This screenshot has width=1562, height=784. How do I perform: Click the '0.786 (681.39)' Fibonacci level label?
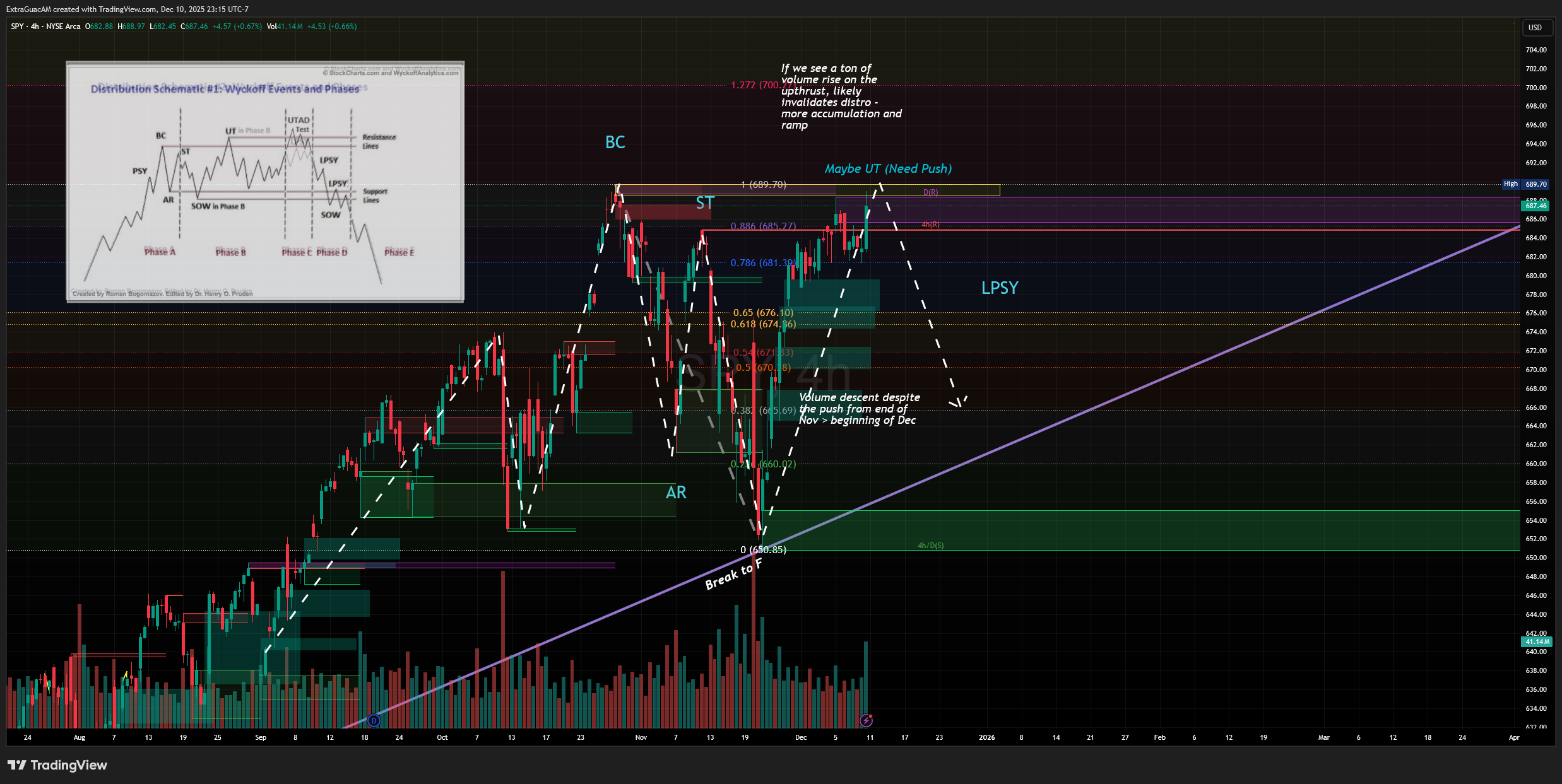tap(763, 263)
